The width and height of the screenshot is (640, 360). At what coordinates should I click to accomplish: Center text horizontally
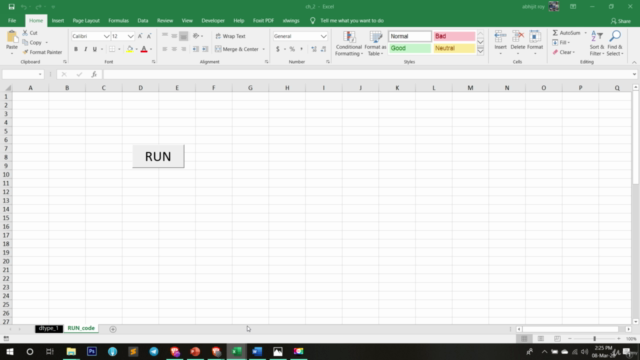[x=174, y=49]
